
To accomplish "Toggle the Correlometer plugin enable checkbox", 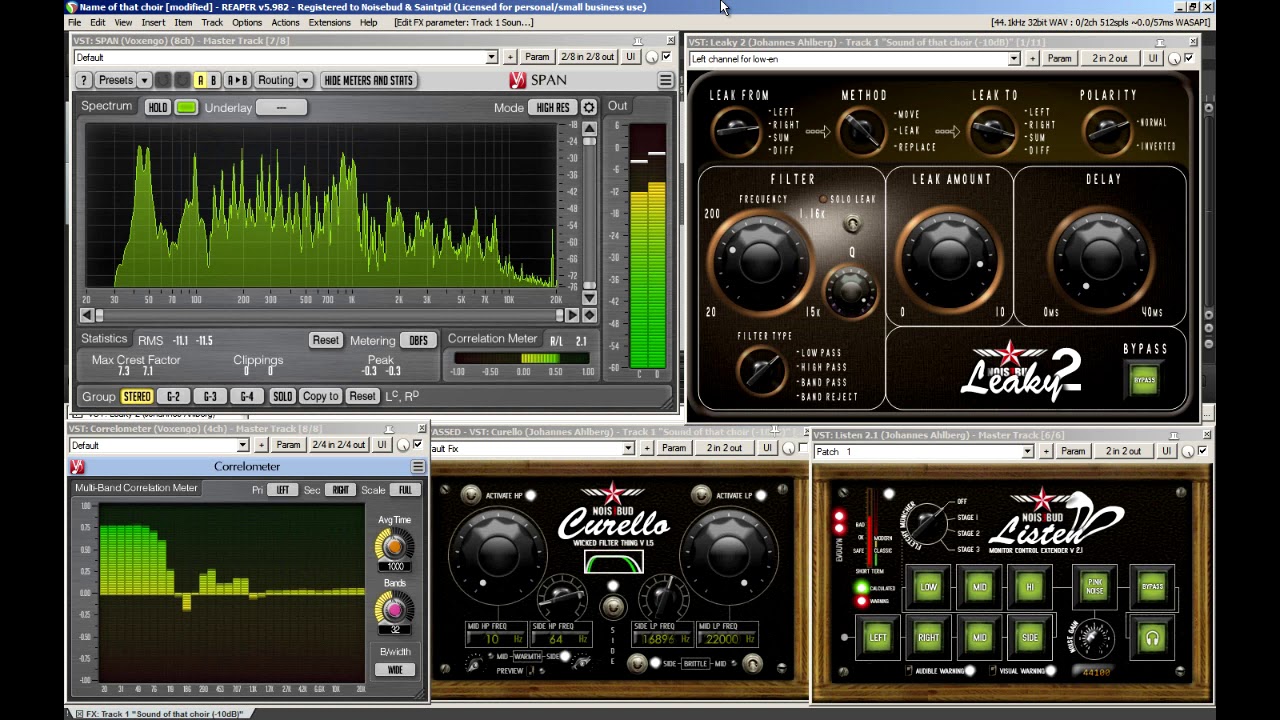I will [418, 445].
